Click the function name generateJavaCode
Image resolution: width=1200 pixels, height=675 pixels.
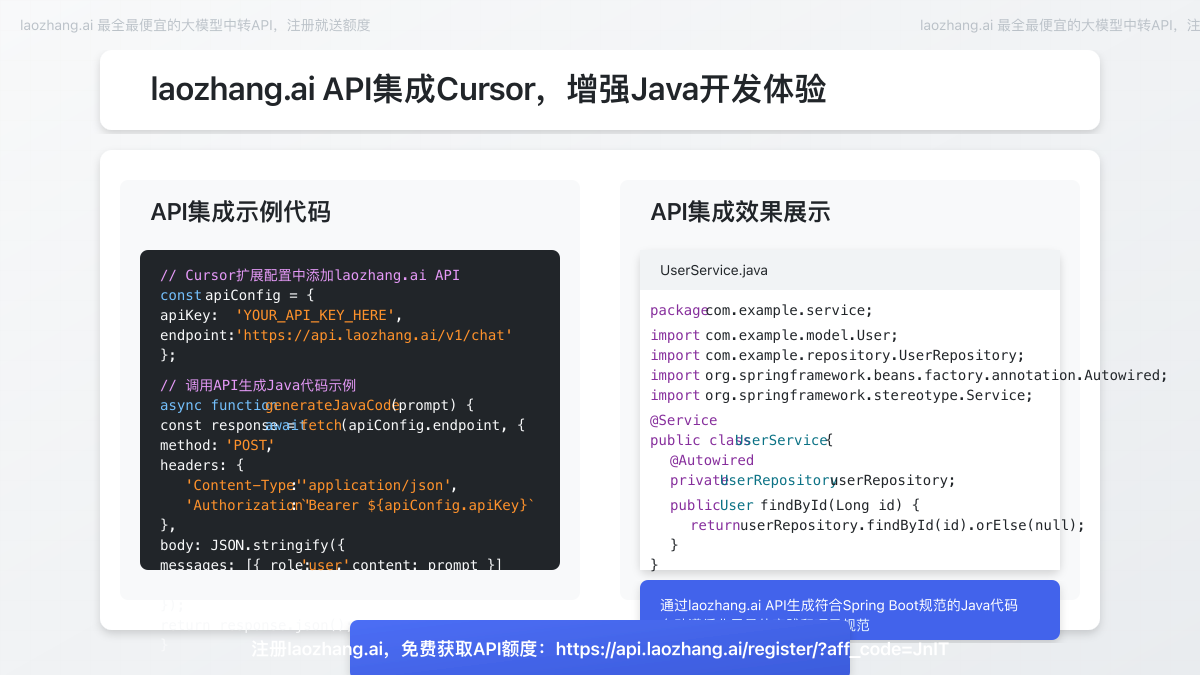[x=332, y=405]
